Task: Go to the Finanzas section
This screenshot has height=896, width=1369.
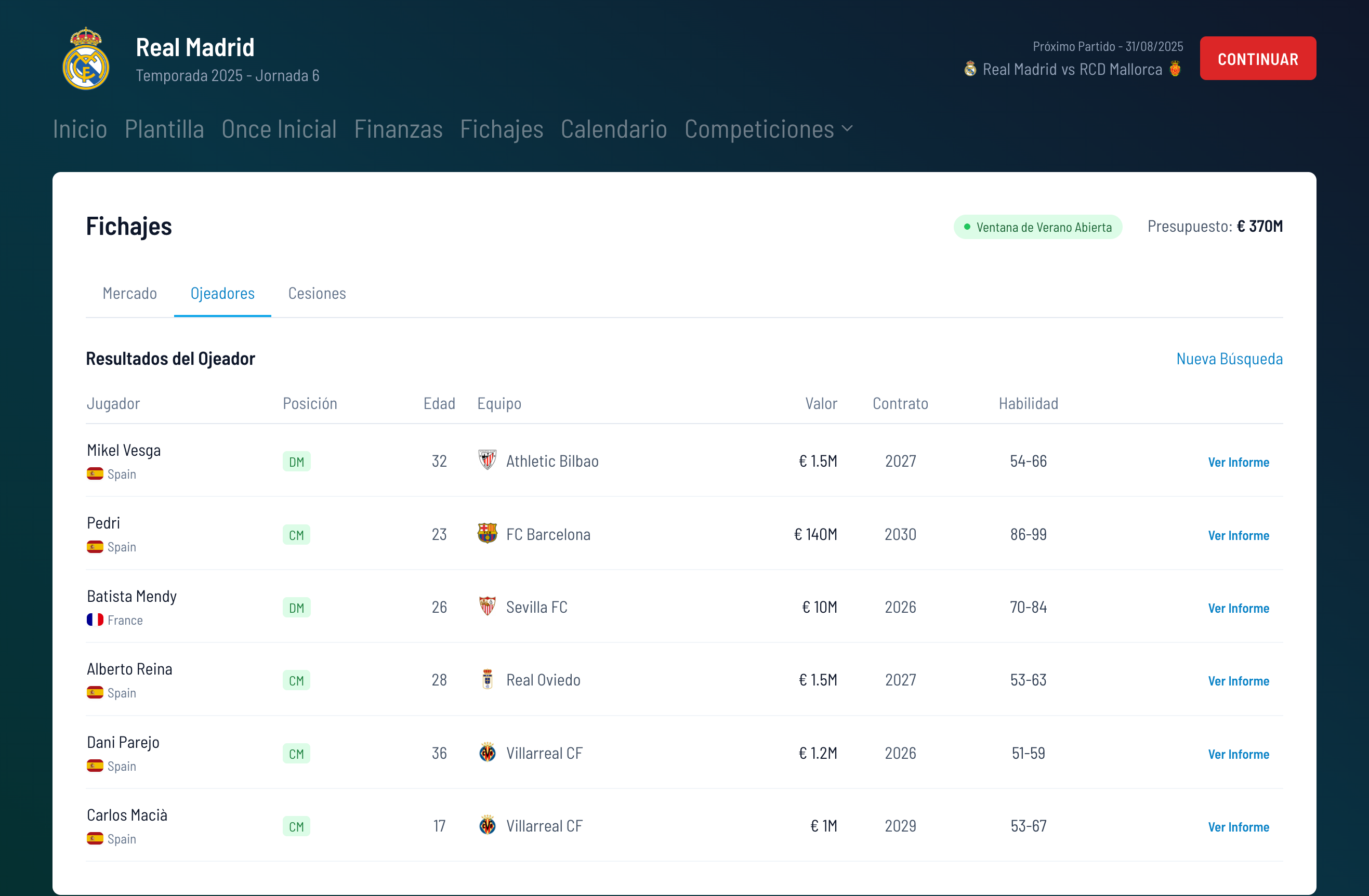Action: click(398, 129)
